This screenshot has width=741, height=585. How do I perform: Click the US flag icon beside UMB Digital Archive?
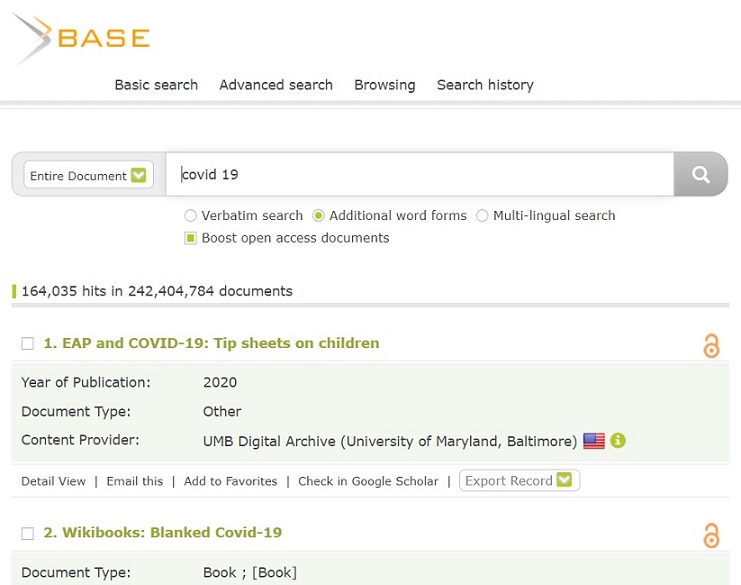tap(594, 441)
